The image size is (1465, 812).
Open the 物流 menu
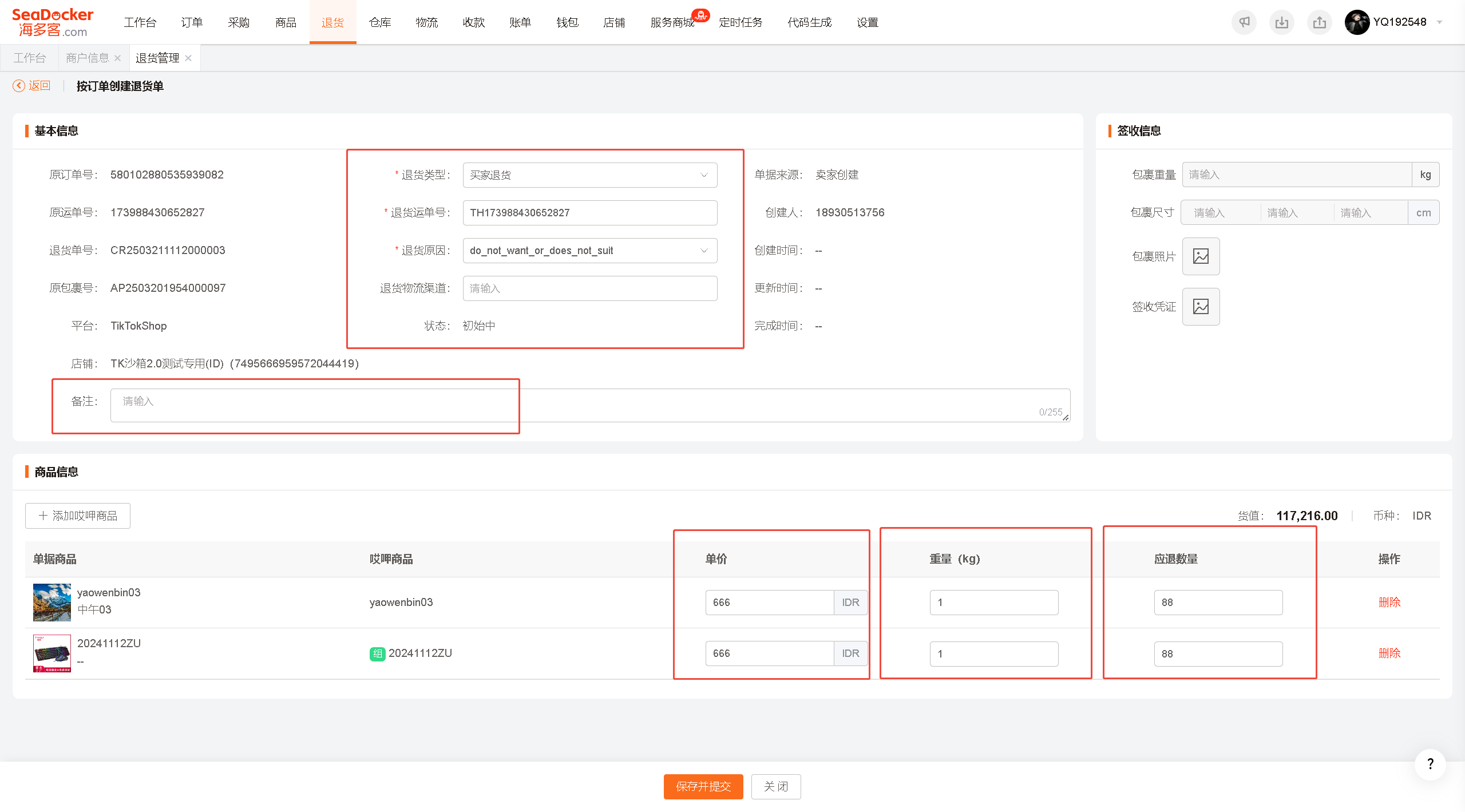(427, 22)
